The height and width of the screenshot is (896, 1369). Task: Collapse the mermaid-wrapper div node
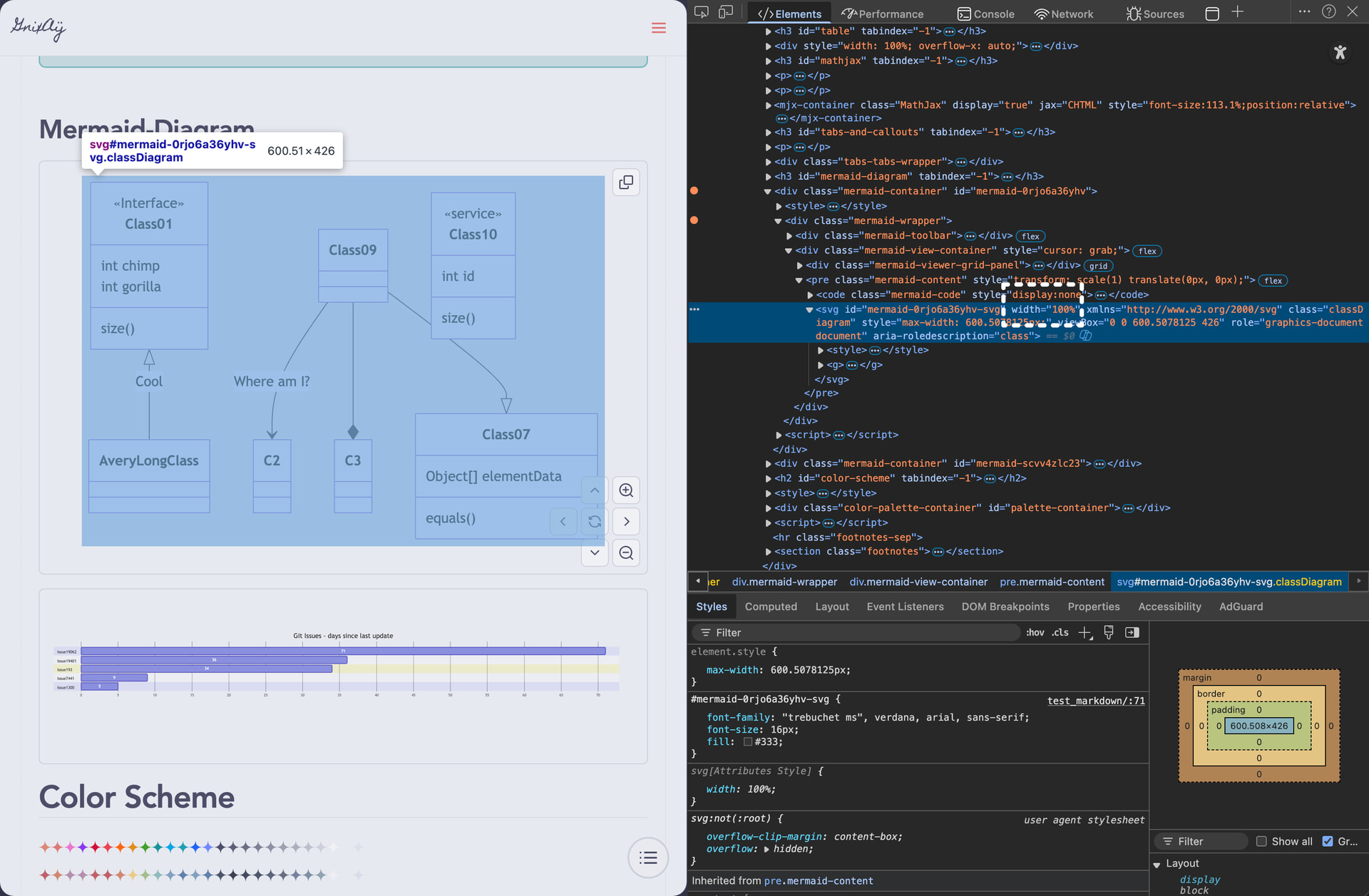(x=779, y=221)
